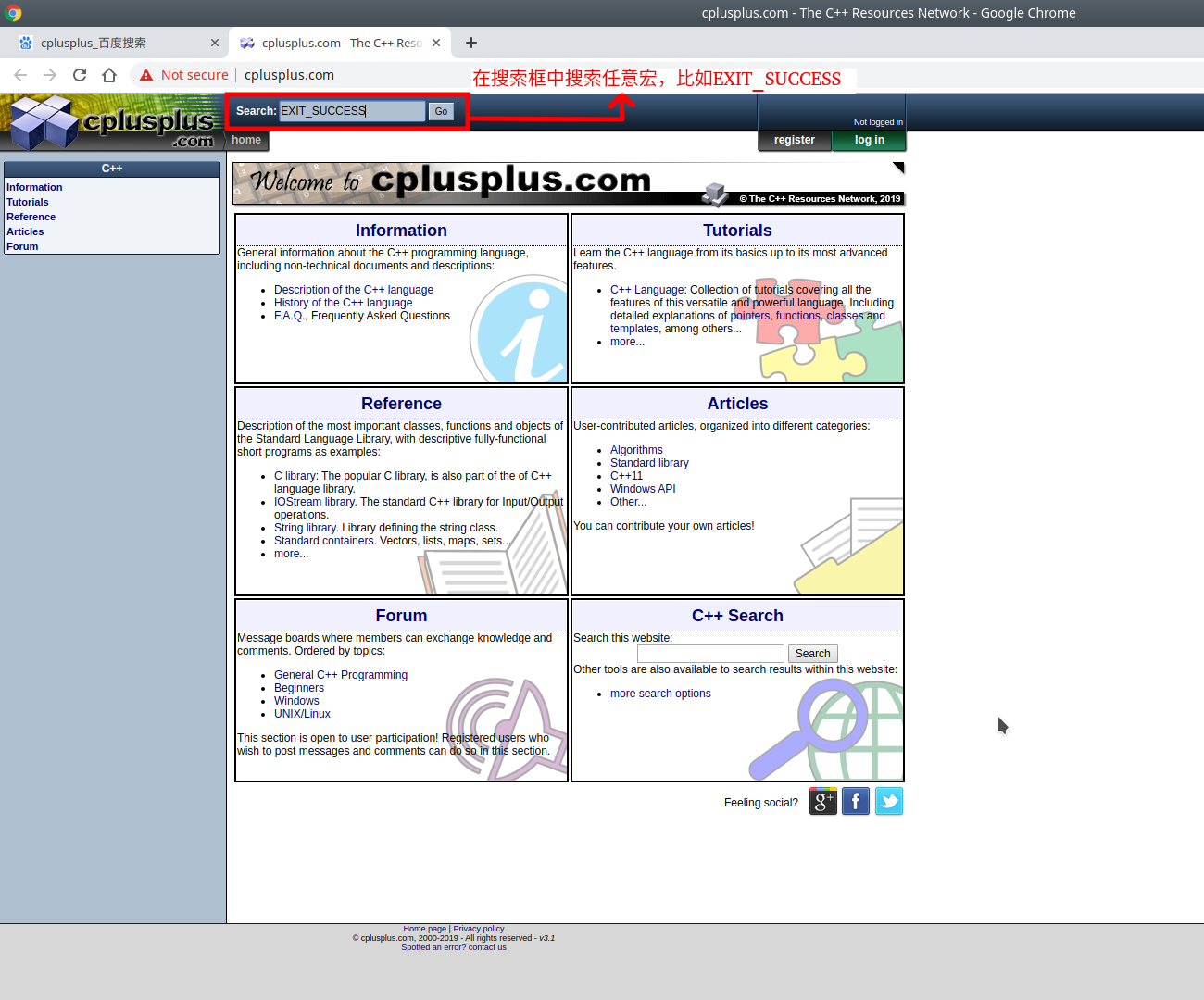Click the Forum section heading
The height and width of the screenshot is (1000, 1204).
[401, 616]
